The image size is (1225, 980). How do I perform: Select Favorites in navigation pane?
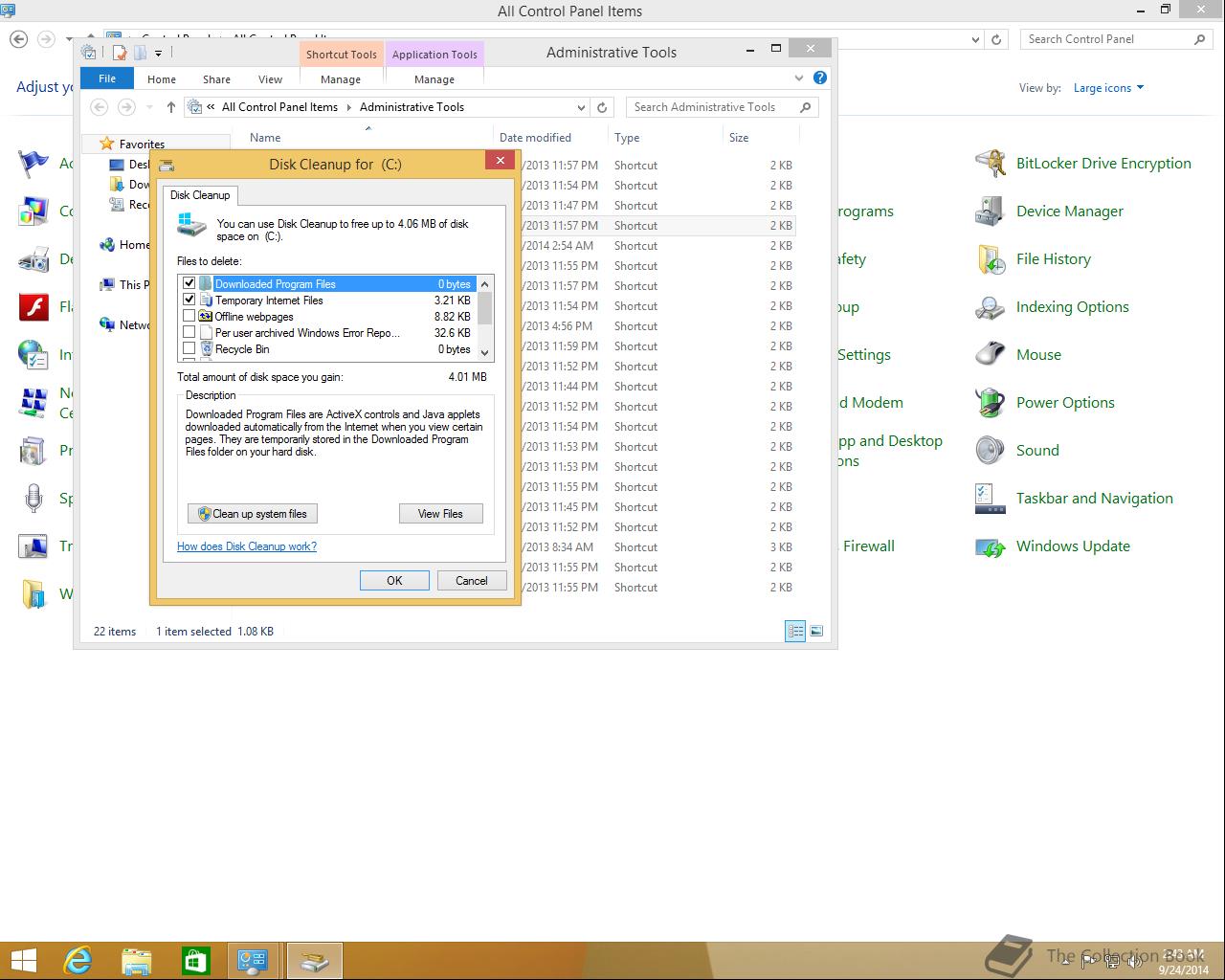coord(142,145)
